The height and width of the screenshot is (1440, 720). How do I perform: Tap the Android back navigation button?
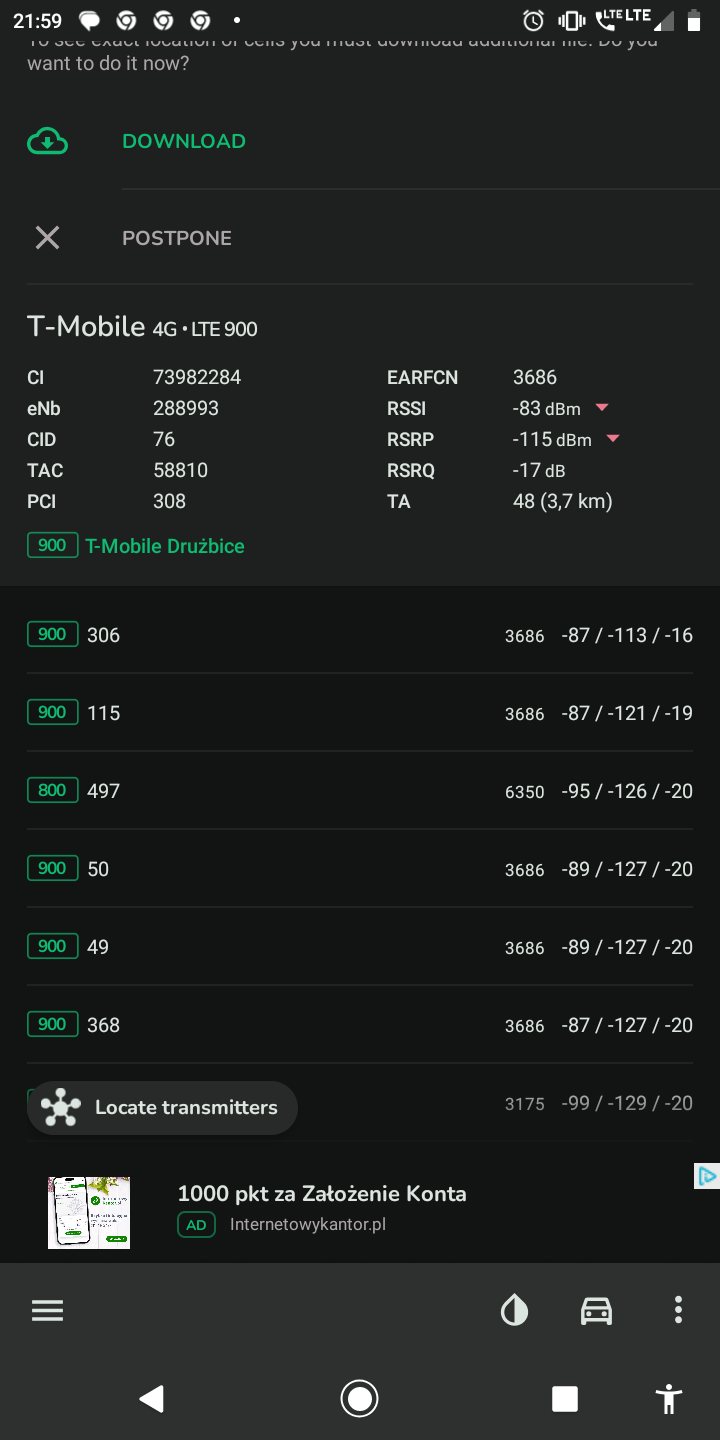click(152, 1398)
